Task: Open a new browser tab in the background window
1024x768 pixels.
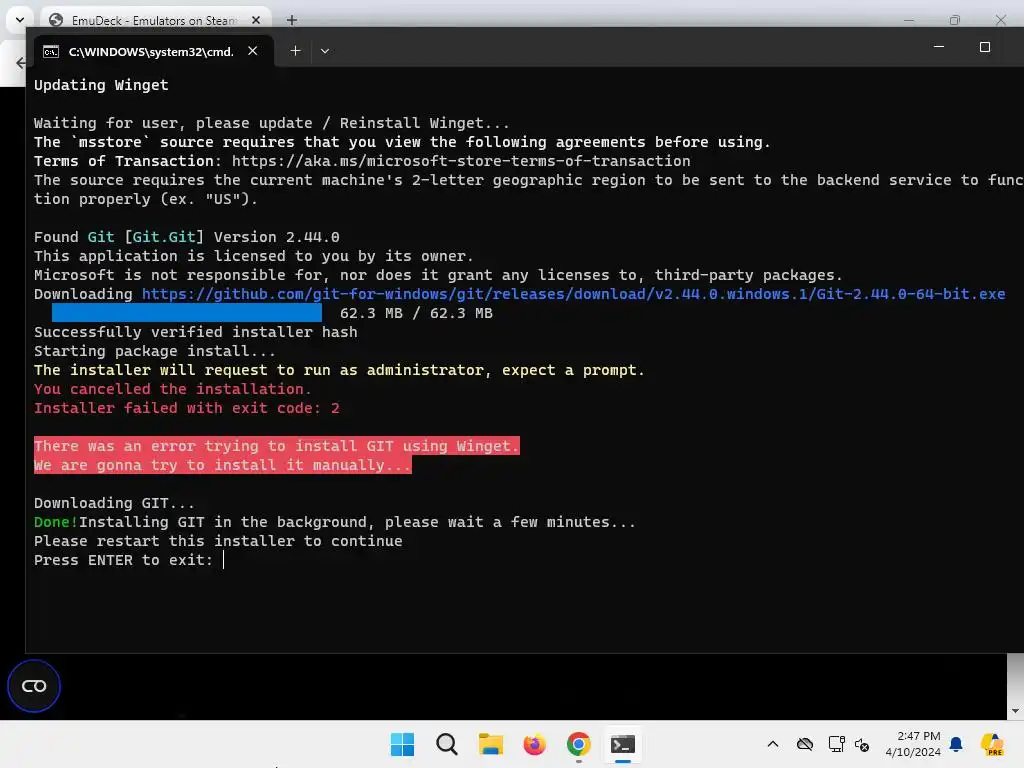Action: (292, 20)
